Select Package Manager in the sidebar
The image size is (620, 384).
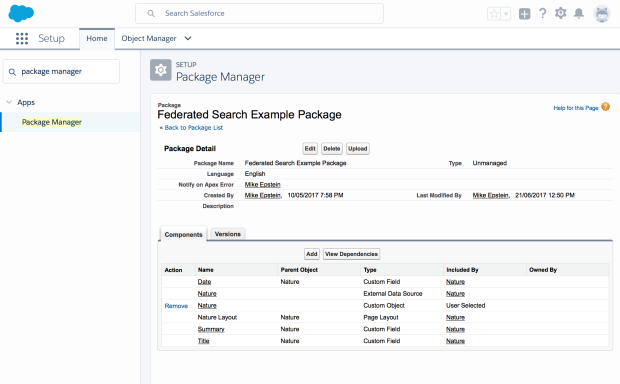[x=52, y=122]
